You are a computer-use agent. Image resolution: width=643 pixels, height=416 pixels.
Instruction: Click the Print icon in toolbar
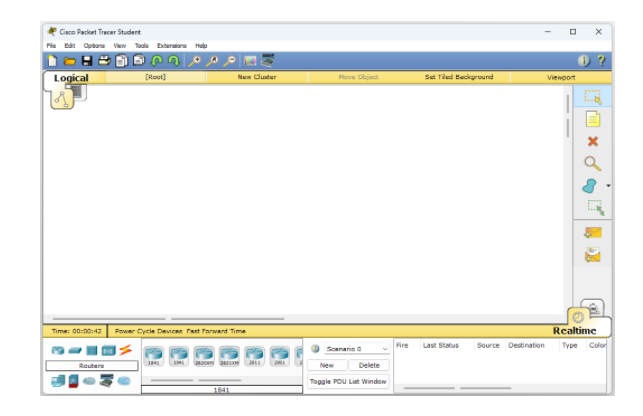click(104, 61)
